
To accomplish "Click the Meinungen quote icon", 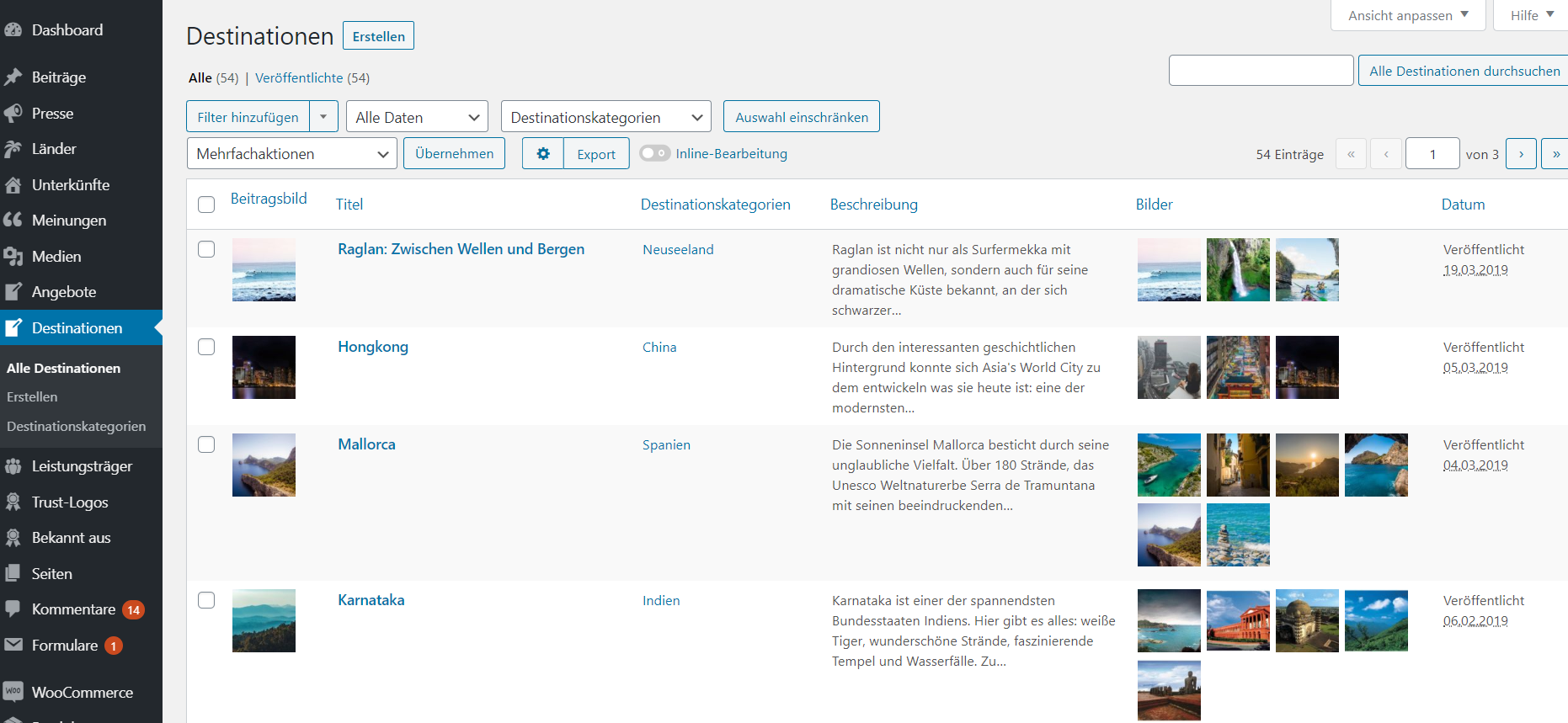I will [x=13, y=221].
